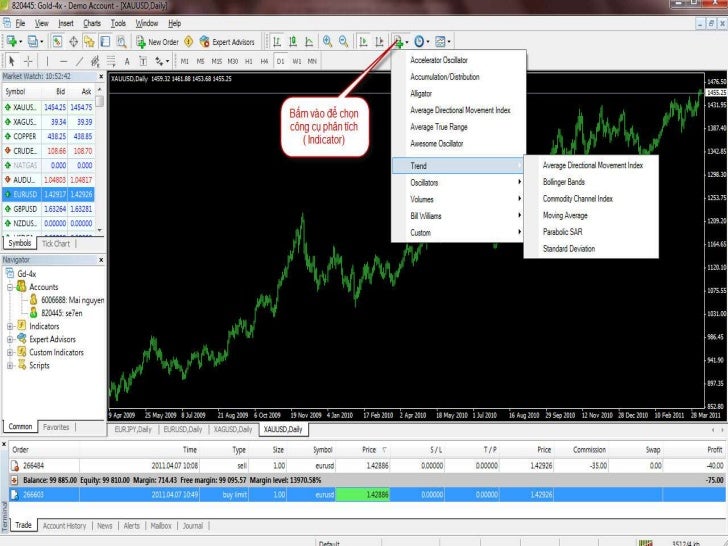Screen dimensions: 728x546
Task: Switch chart to Candlesticks mode
Action: click(x=293, y=42)
